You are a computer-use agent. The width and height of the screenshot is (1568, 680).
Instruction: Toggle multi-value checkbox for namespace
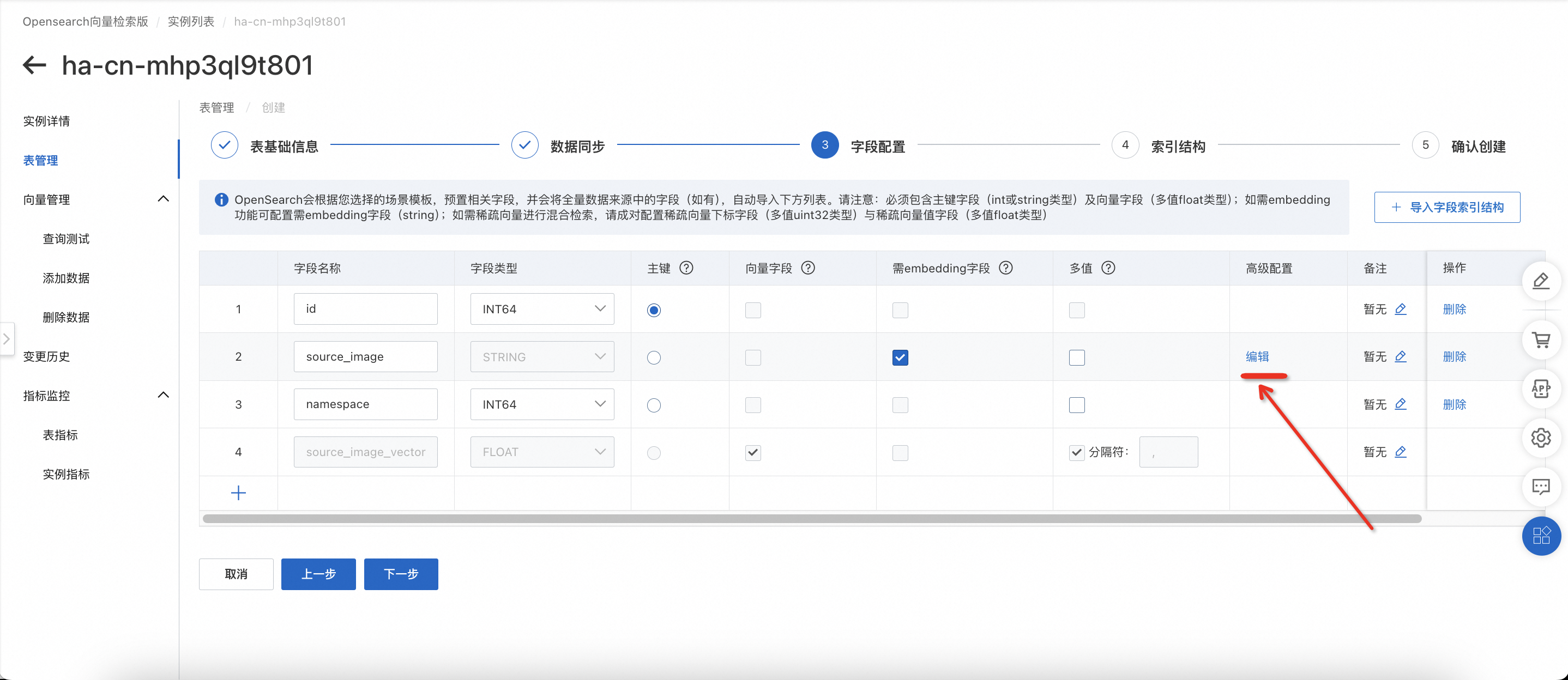point(1077,405)
